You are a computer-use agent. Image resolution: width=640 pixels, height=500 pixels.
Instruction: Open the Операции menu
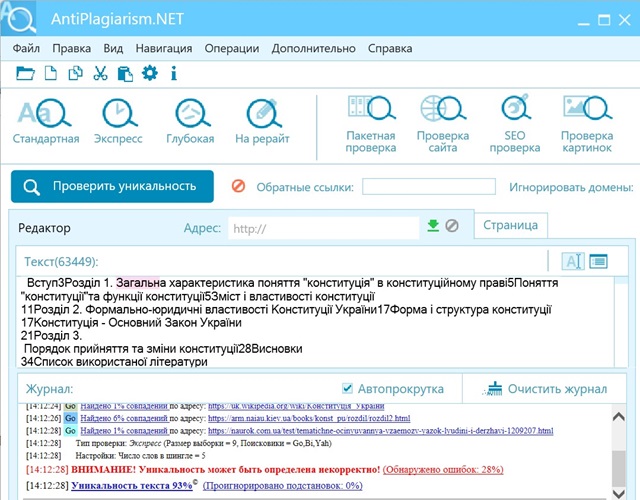point(232,49)
